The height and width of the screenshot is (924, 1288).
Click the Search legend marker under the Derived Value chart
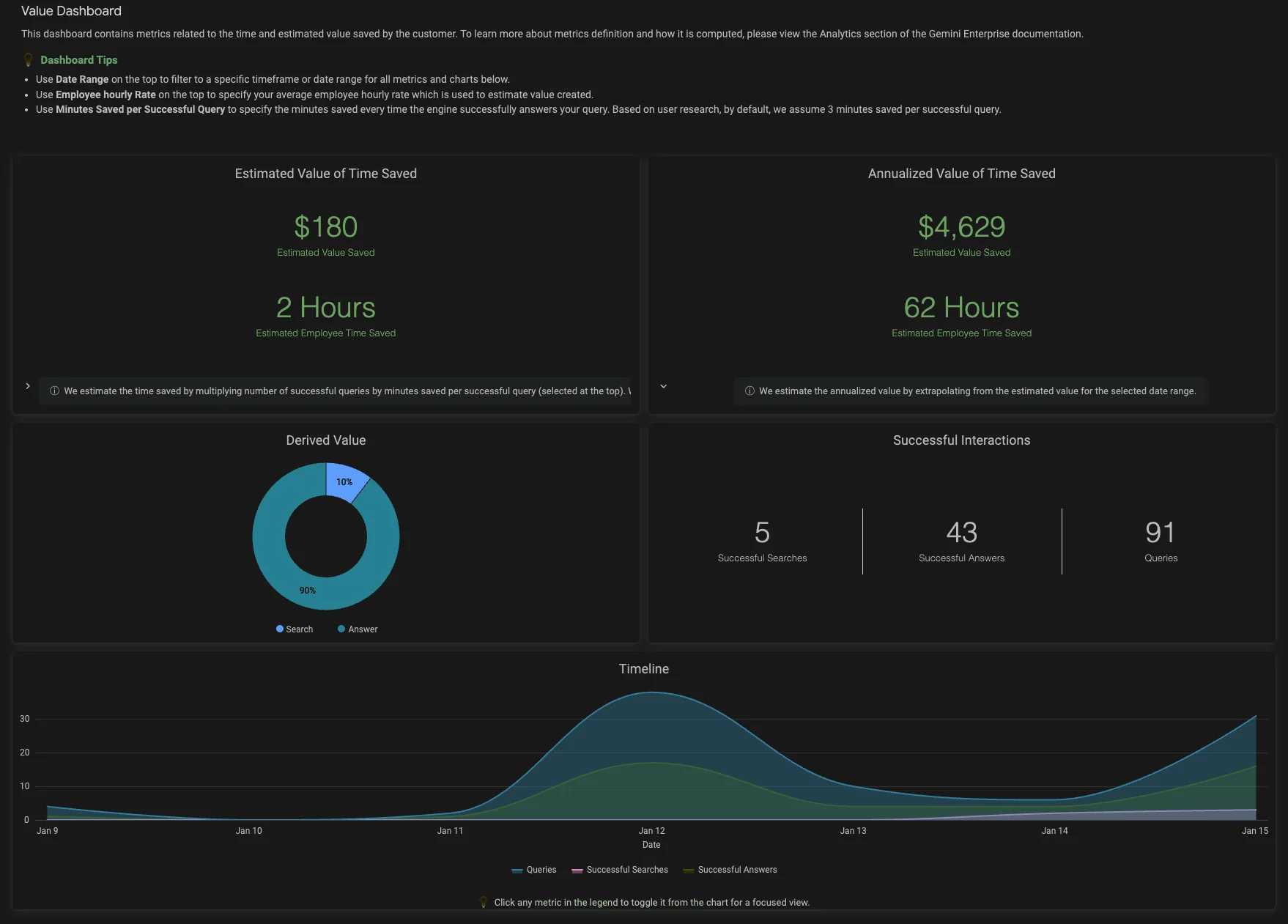[278, 629]
